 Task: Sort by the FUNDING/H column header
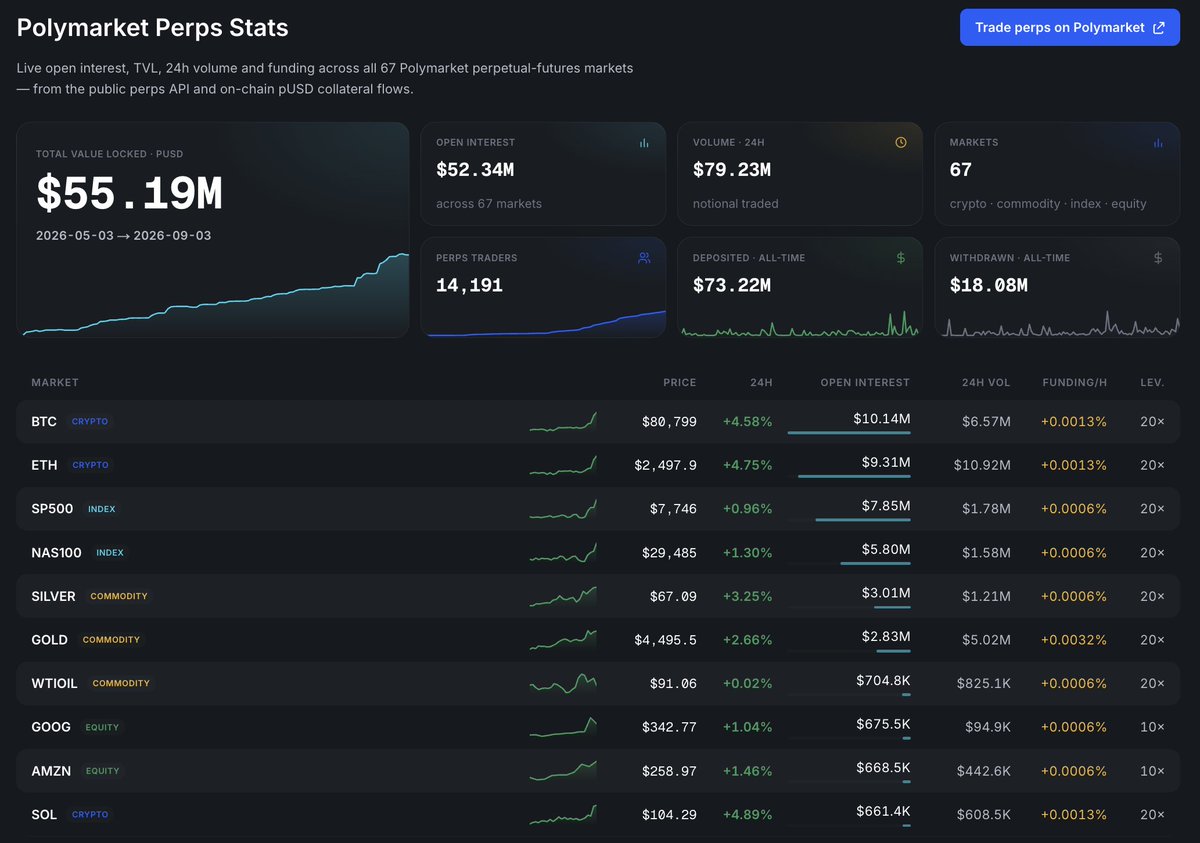tap(1074, 383)
